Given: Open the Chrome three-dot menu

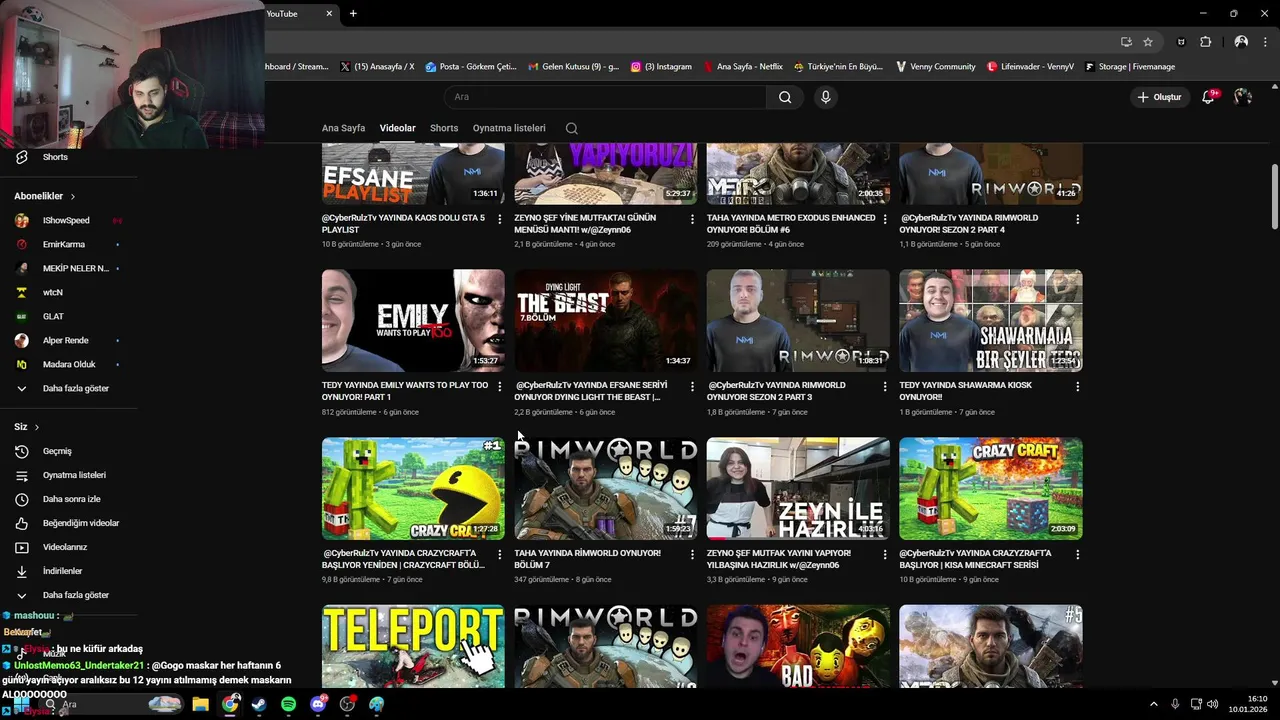Looking at the screenshot, I should pyautogui.click(x=1267, y=42).
